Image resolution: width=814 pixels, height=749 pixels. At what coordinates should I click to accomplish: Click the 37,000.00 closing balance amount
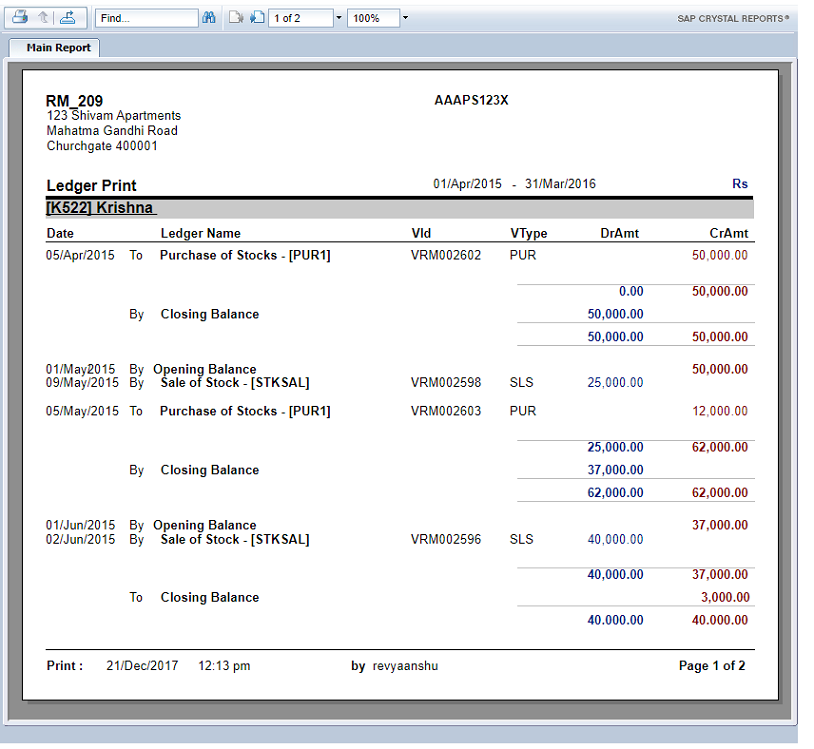point(615,469)
